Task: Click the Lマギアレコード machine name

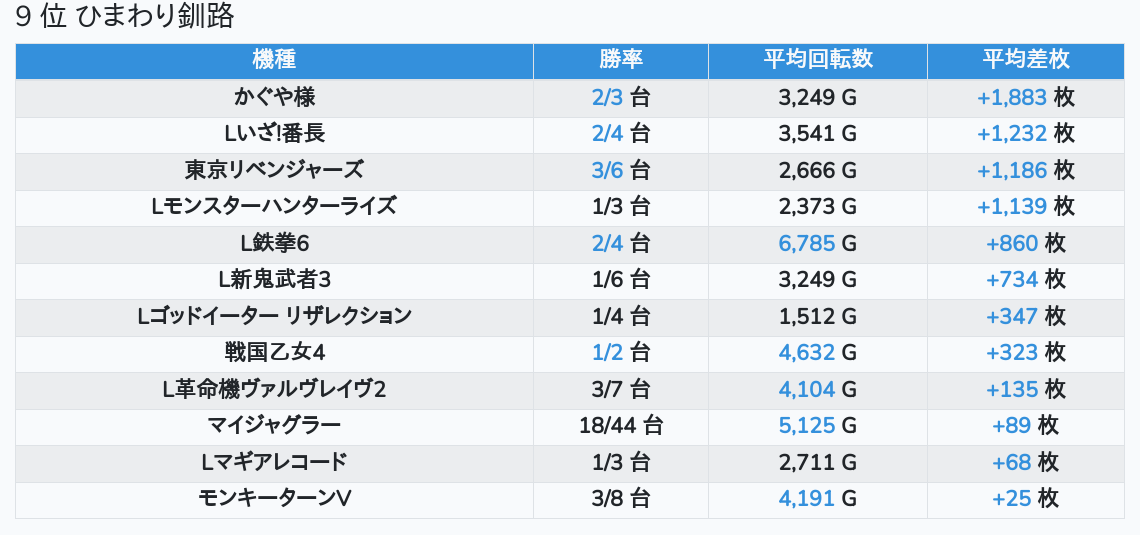Action: pos(274,462)
